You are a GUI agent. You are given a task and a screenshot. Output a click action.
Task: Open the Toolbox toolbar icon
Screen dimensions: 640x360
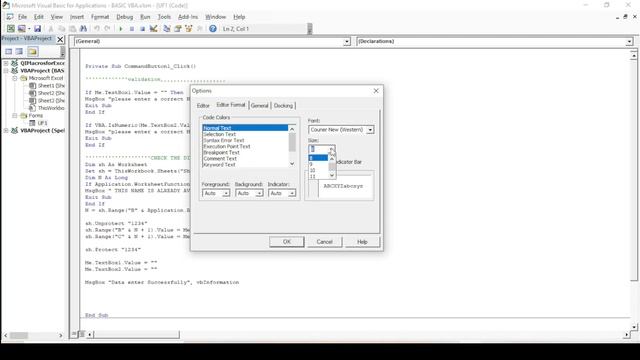click(200, 29)
